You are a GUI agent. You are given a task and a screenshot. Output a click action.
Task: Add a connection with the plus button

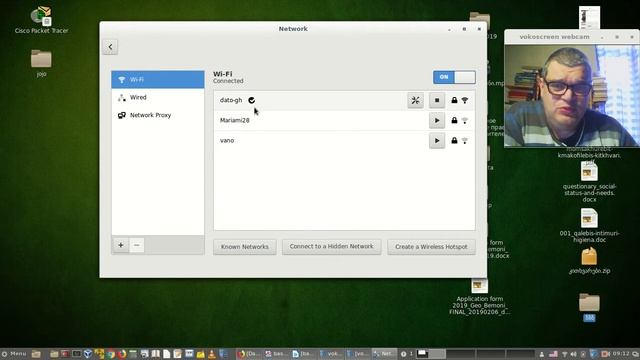coord(121,245)
